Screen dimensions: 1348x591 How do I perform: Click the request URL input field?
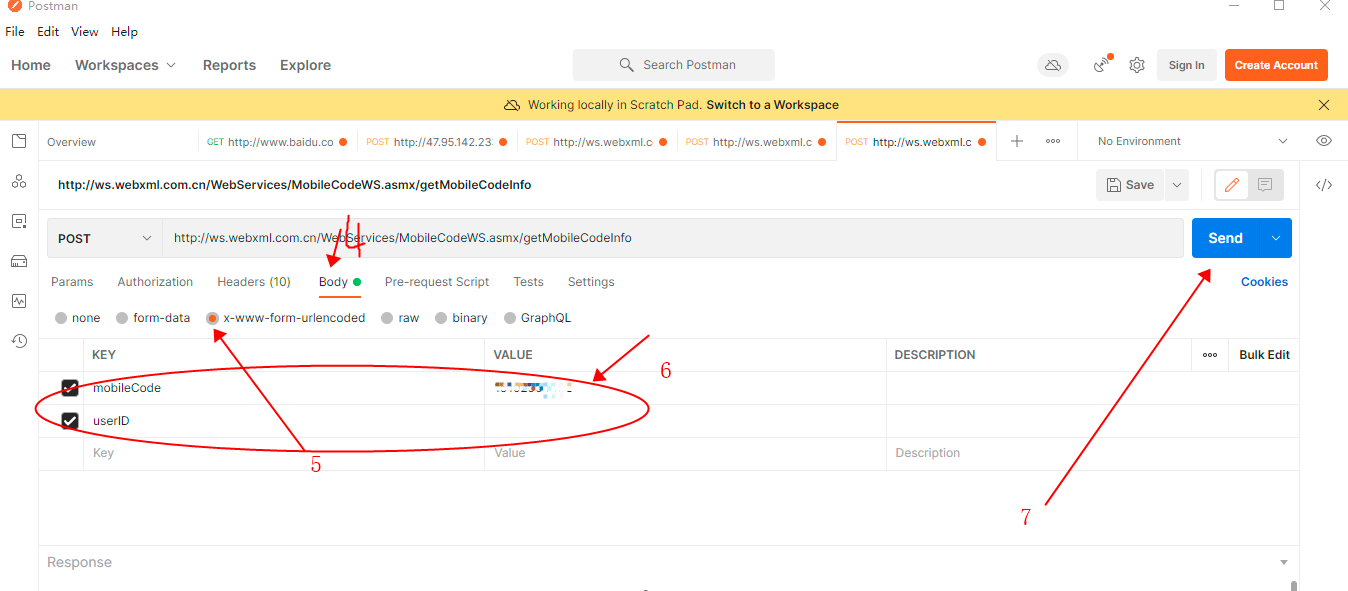pyautogui.click(x=673, y=238)
